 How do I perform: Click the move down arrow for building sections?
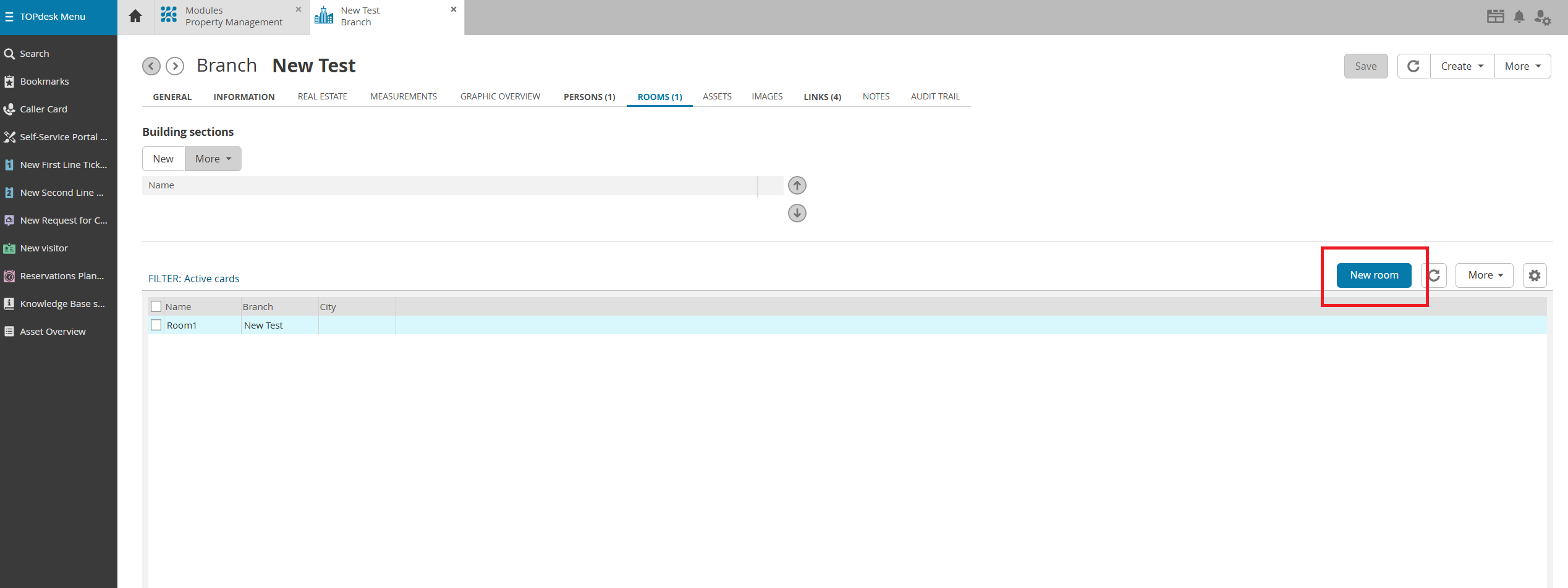(797, 213)
